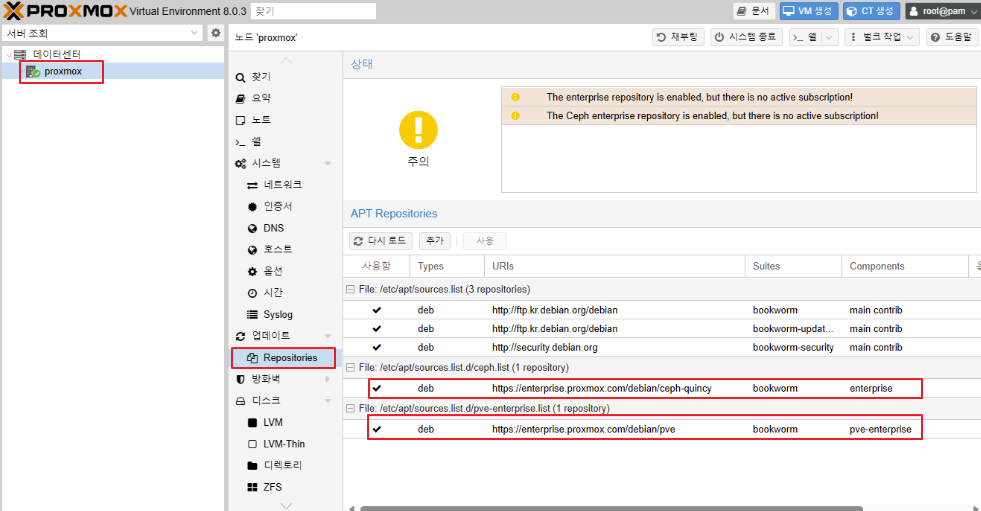Viewport: 981px width, 511px height.
Task: Click the 사용 enable button
Action: tap(484, 241)
